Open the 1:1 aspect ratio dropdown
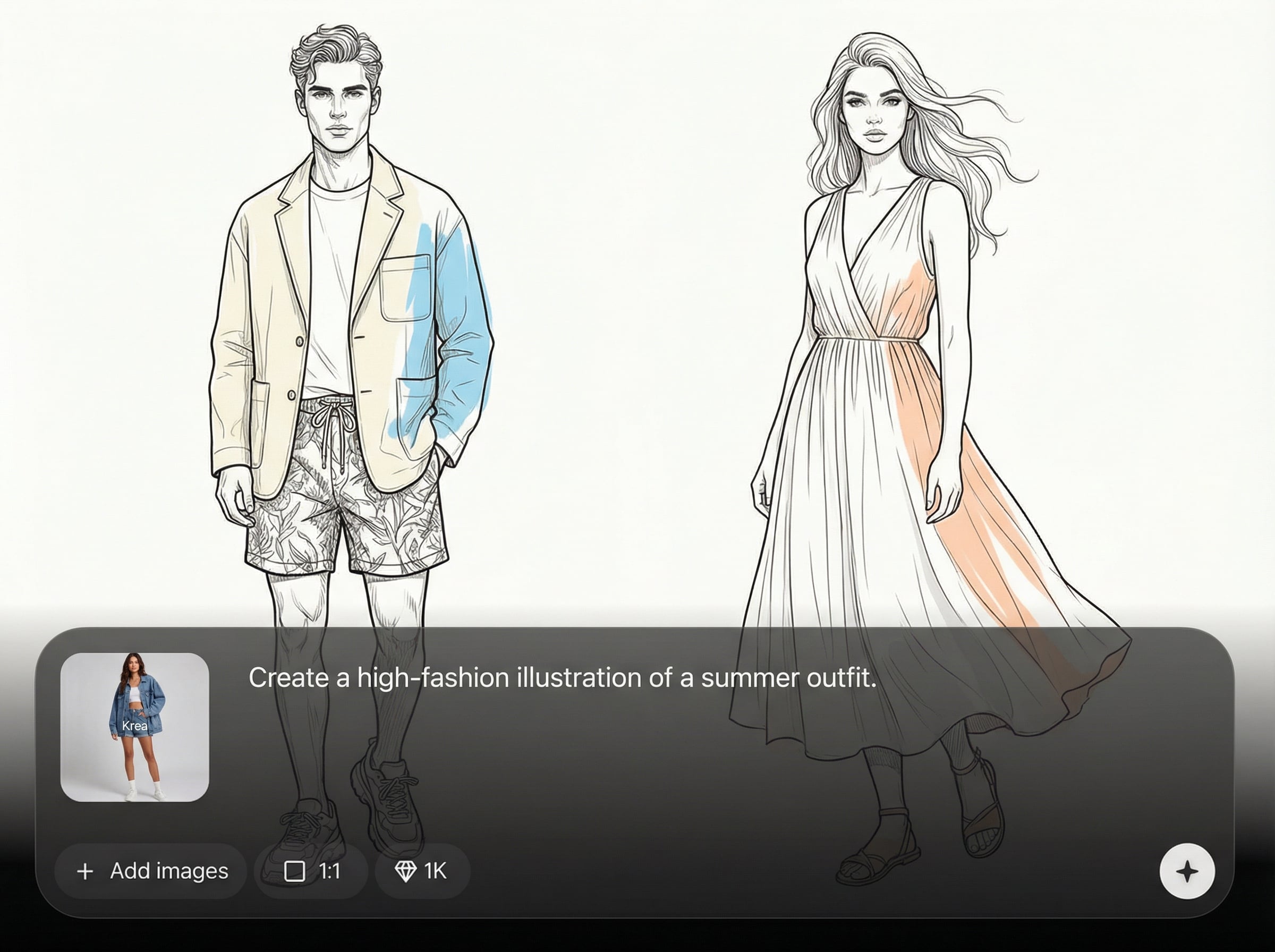The width and height of the screenshot is (1275, 952). pos(311,871)
